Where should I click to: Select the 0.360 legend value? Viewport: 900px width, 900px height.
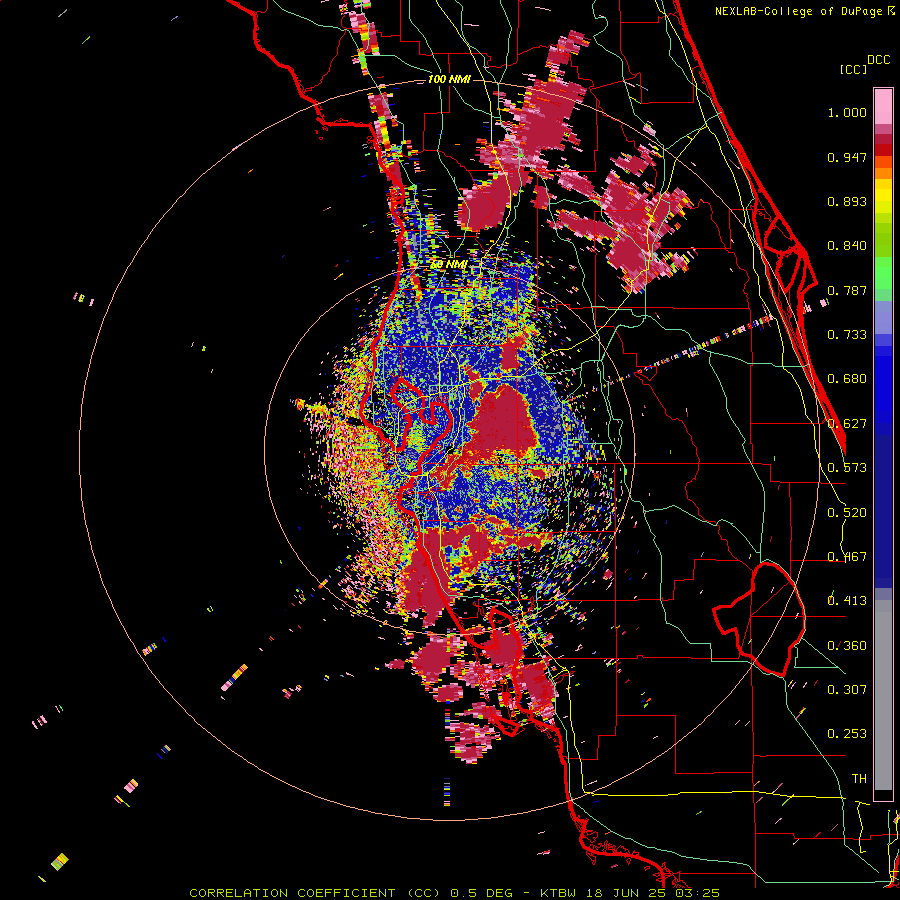847,646
